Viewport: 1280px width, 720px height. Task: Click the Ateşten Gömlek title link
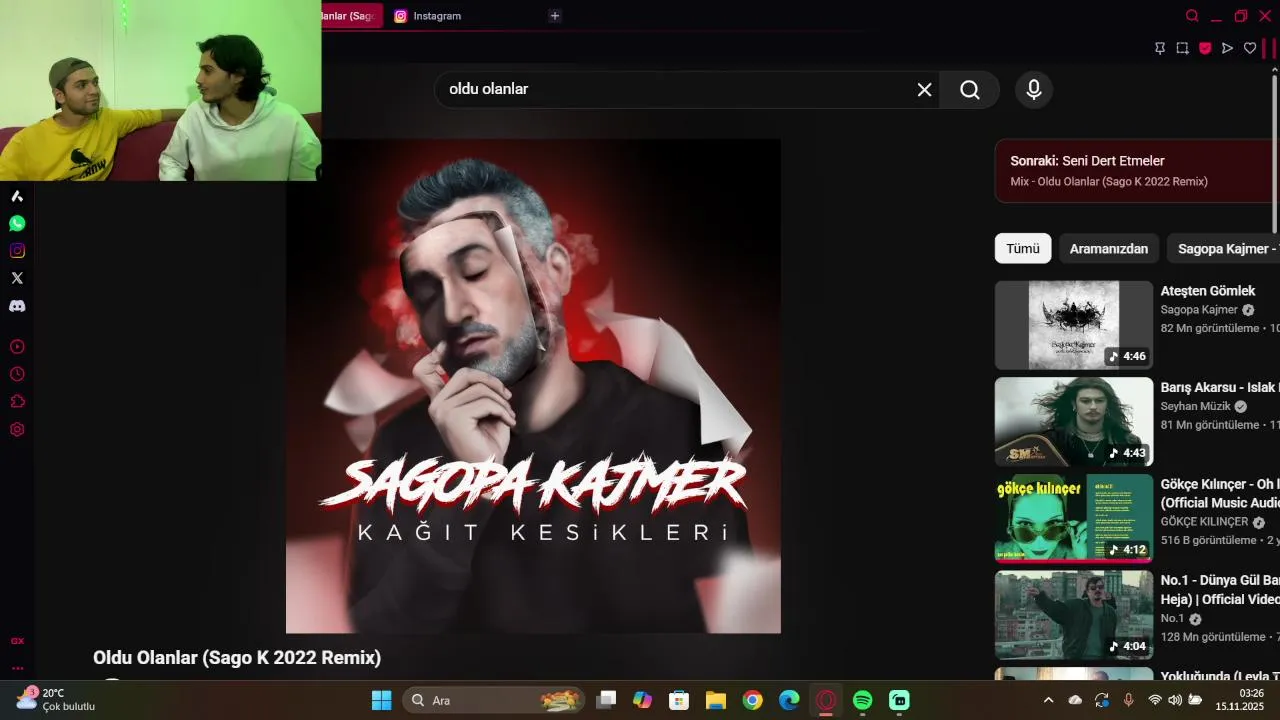[1208, 291]
